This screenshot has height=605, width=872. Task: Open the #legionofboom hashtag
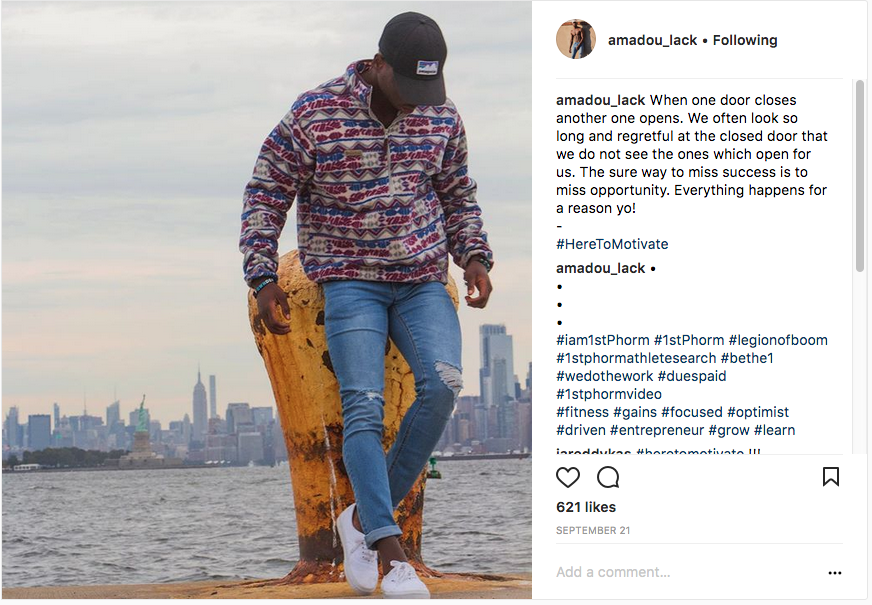778,340
